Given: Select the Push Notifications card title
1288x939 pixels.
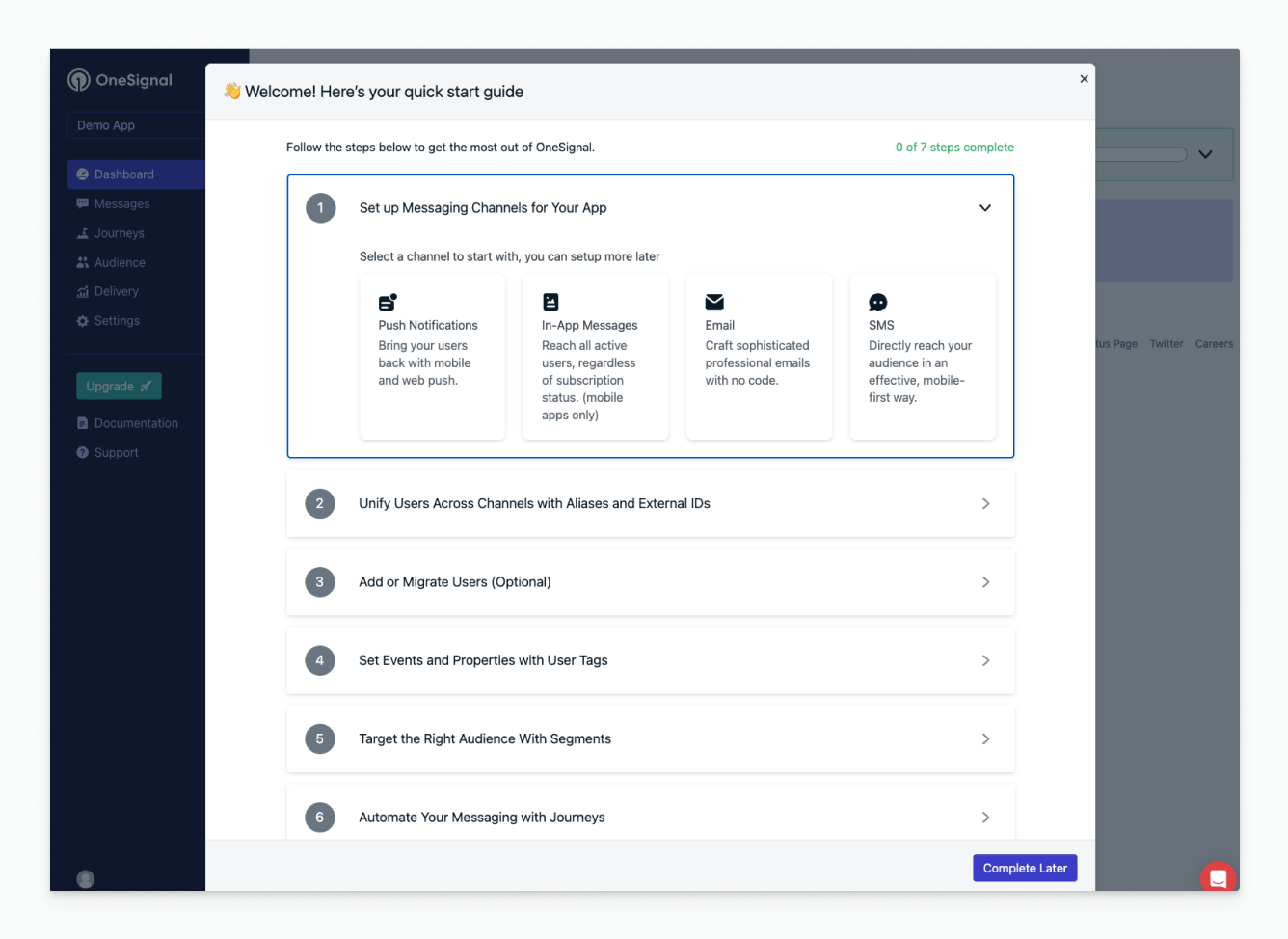Looking at the screenshot, I should pos(428,326).
